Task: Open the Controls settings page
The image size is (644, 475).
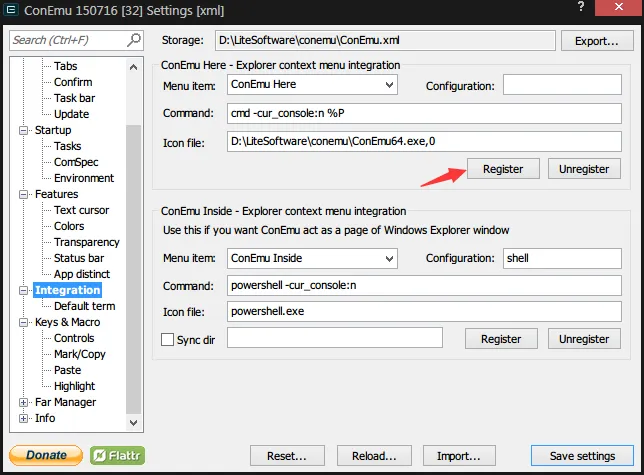Action: [x=74, y=338]
